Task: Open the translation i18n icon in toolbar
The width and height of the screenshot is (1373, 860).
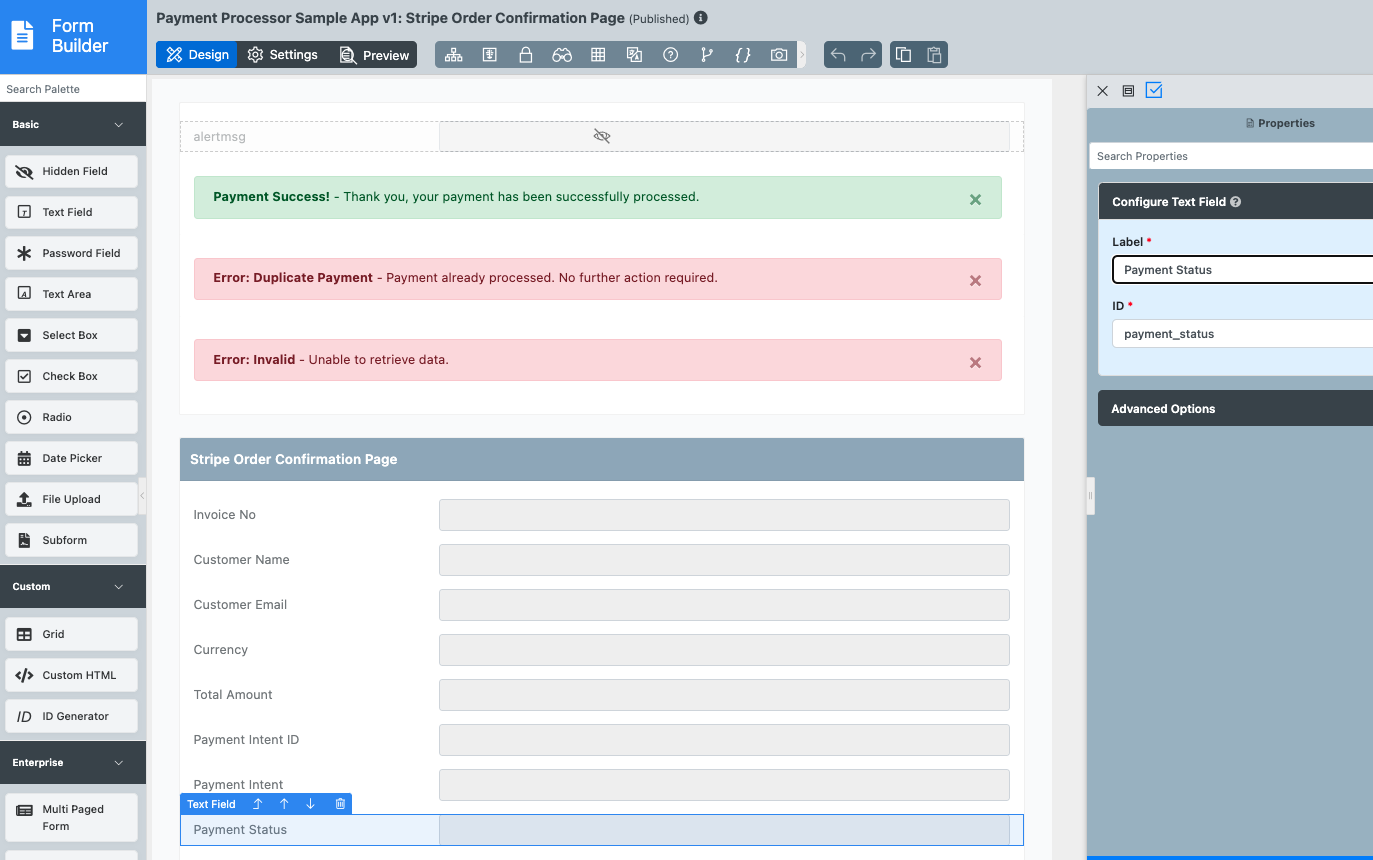Action: [634, 55]
